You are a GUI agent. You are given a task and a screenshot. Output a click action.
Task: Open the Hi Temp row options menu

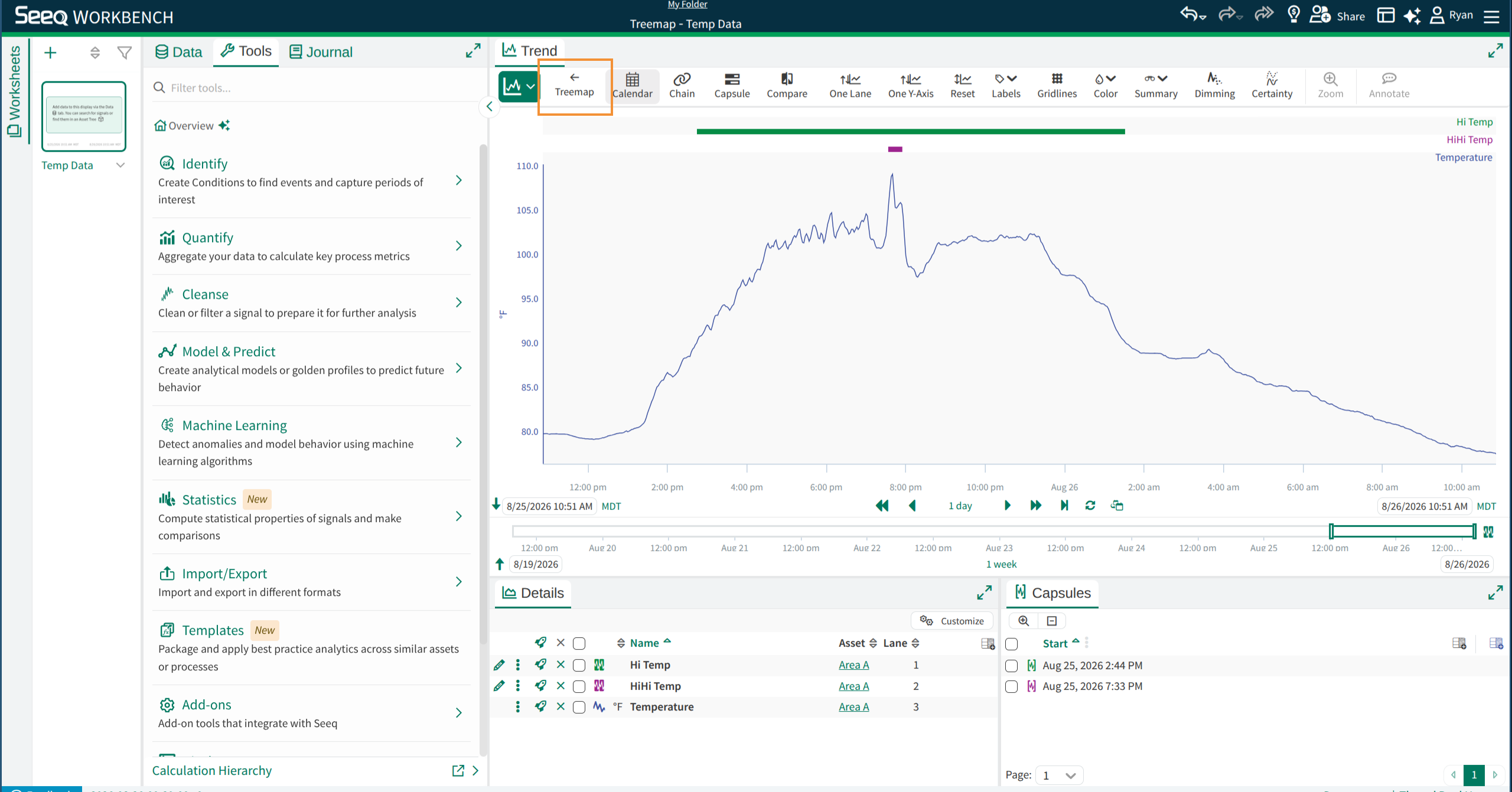[x=517, y=665]
